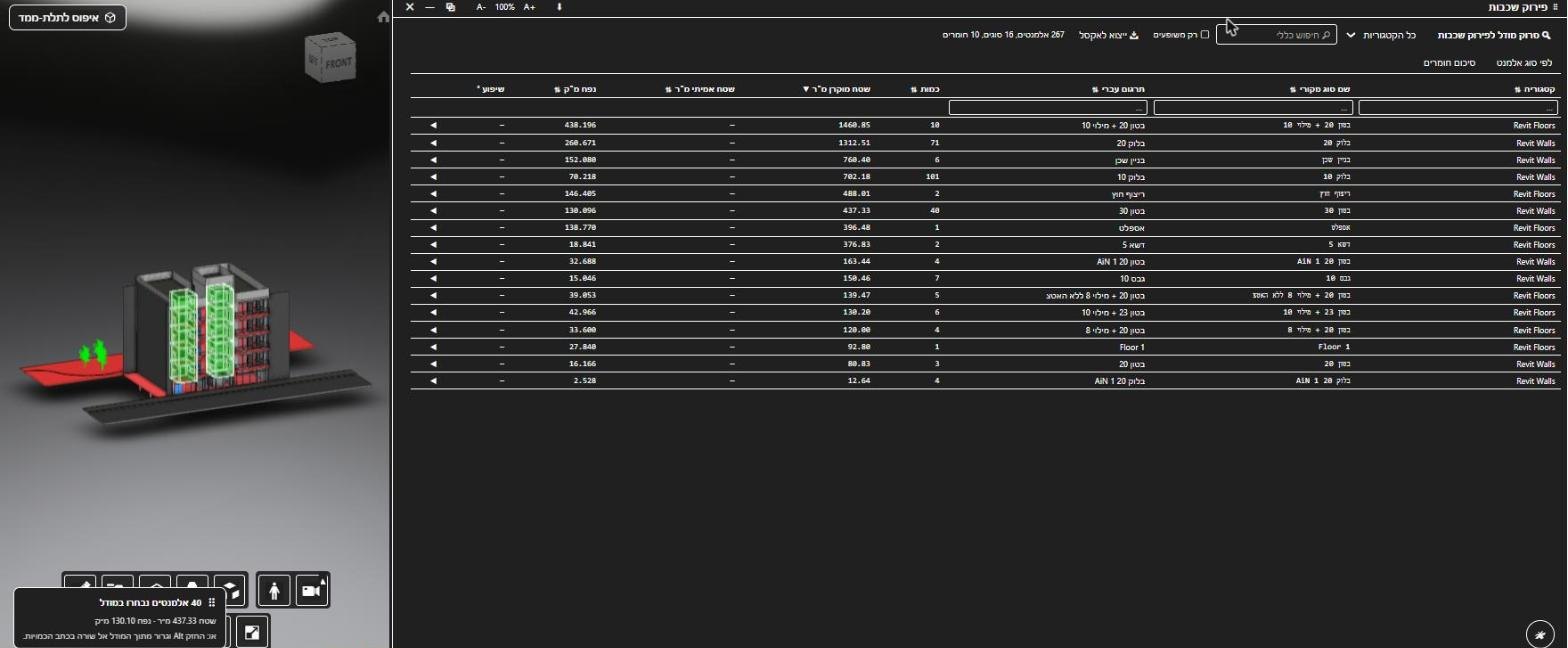Expand the ריצוף חוץ row arrow
This screenshot has width=1568, height=648.
tap(433, 194)
